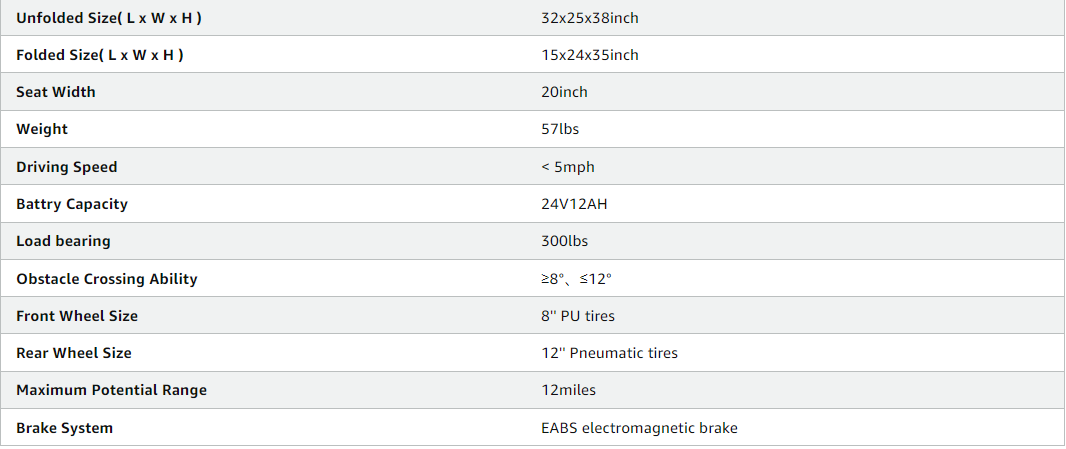Select the 12'' Pneumatic tires value
The width and height of the screenshot is (1066, 449).
[x=609, y=353]
